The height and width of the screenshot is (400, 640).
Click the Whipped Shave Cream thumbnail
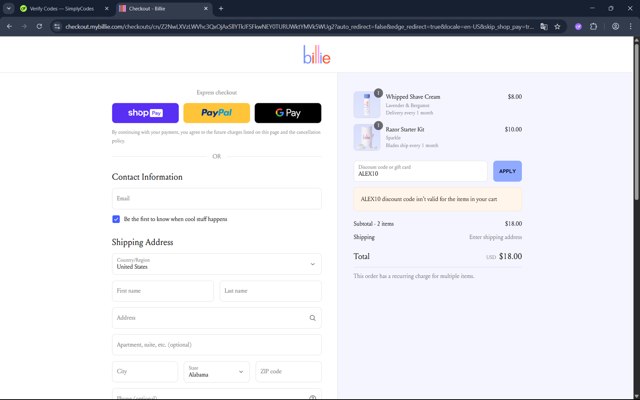(x=367, y=105)
